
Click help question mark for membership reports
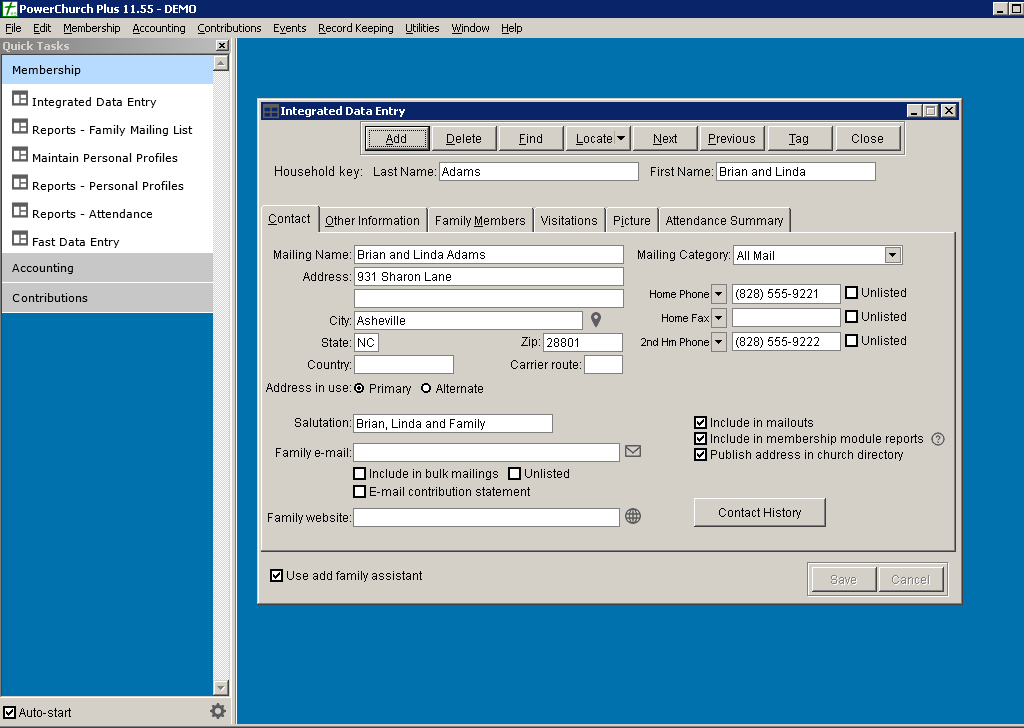pyautogui.click(x=938, y=439)
